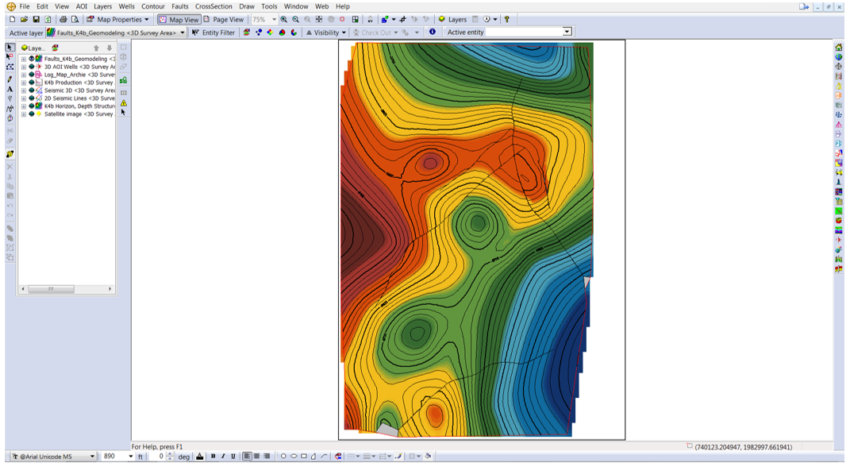Toggle visibility of Satellite image layer
Screen dimensions: 850x467
click(31, 114)
